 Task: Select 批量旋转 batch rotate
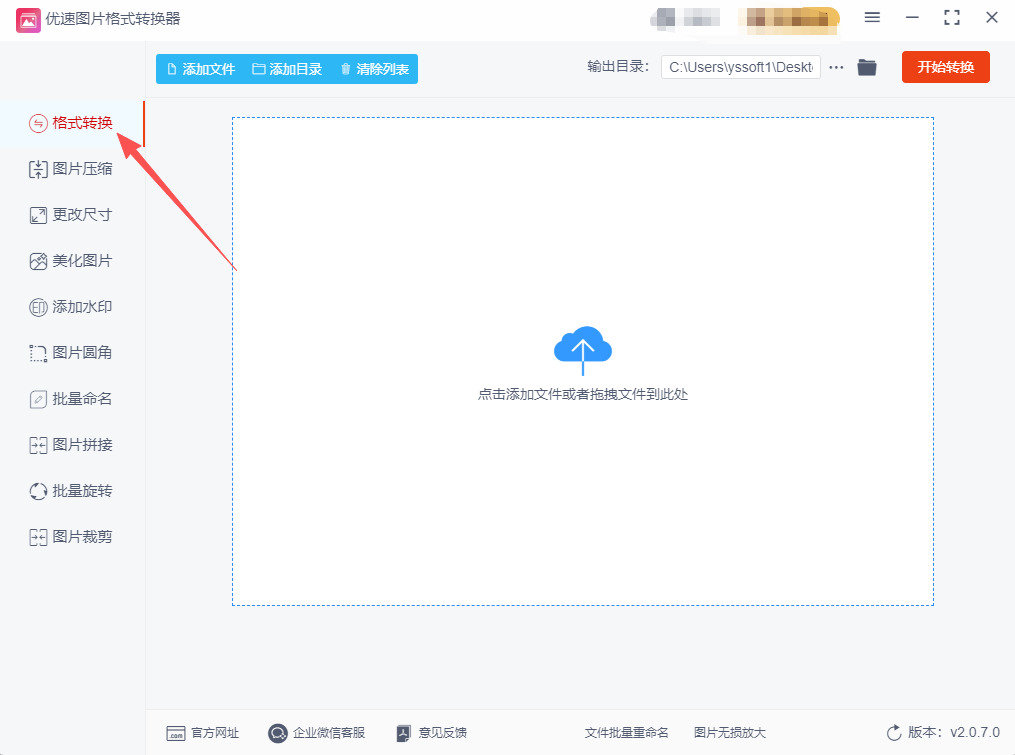[71, 491]
